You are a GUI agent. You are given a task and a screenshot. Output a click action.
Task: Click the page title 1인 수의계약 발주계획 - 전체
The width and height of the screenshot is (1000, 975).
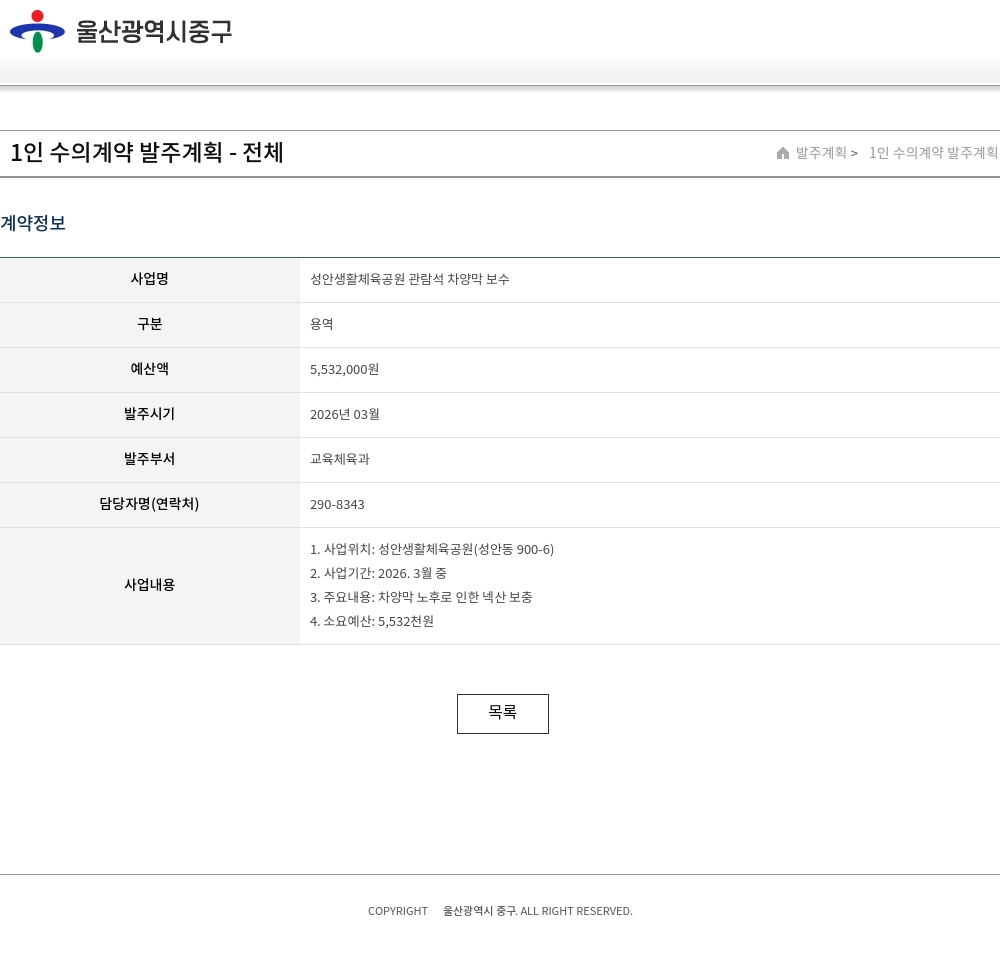click(147, 153)
